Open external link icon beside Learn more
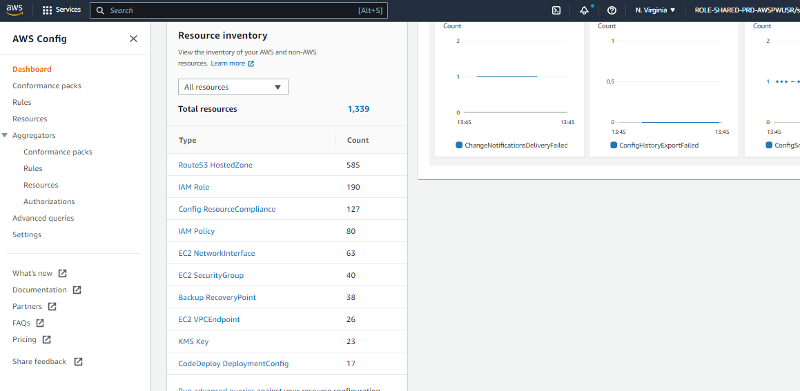The height and width of the screenshot is (391, 800). pyautogui.click(x=251, y=64)
